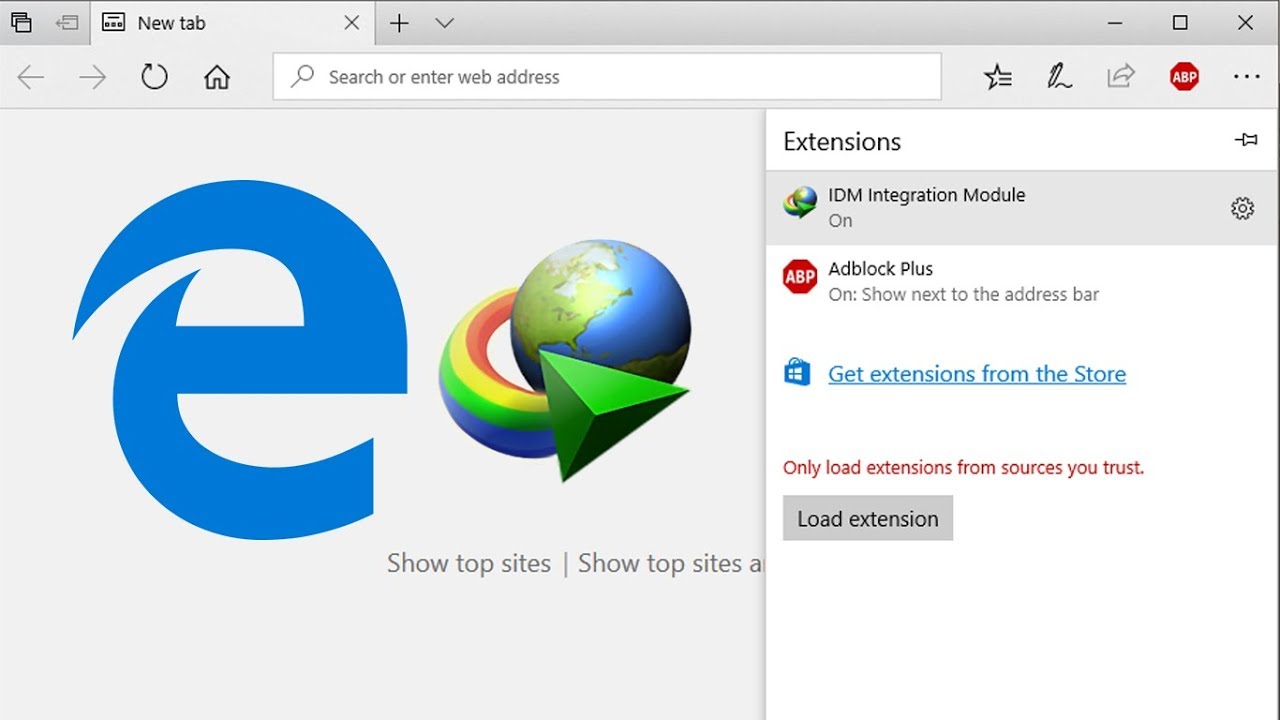
Task: Refresh the current page
Action: [x=154, y=77]
